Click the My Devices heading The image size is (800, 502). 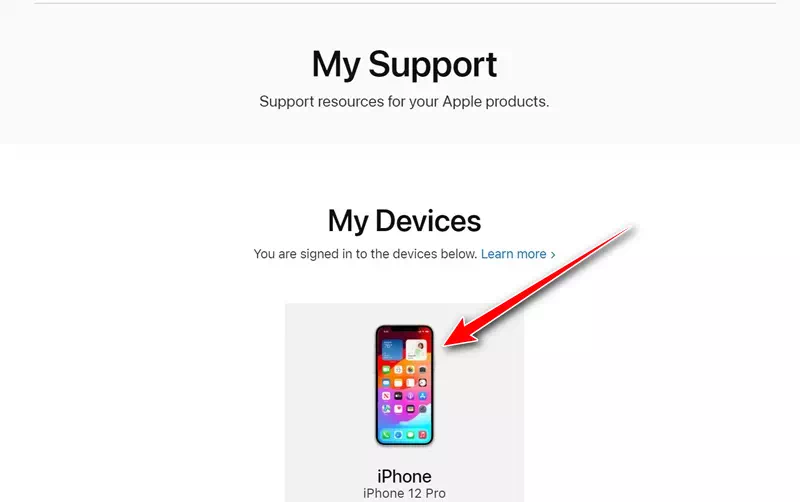[404, 221]
